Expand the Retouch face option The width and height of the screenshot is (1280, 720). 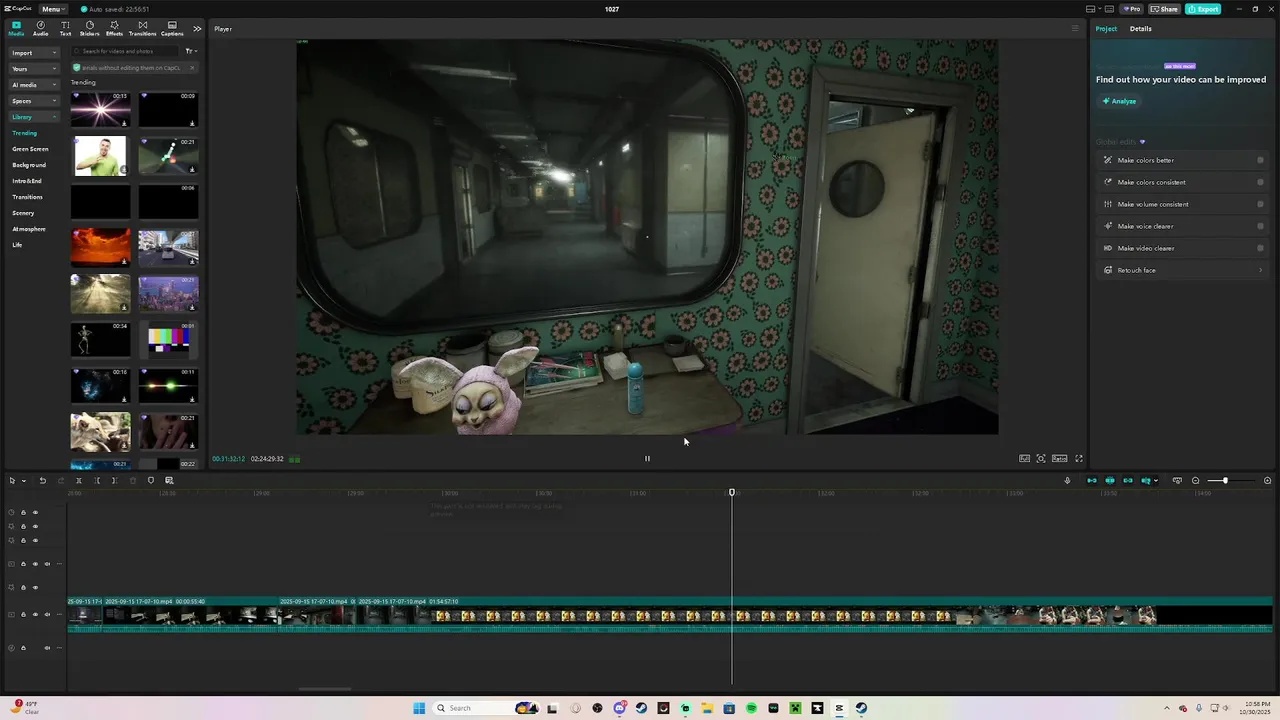pyautogui.click(x=1183, y=270)
